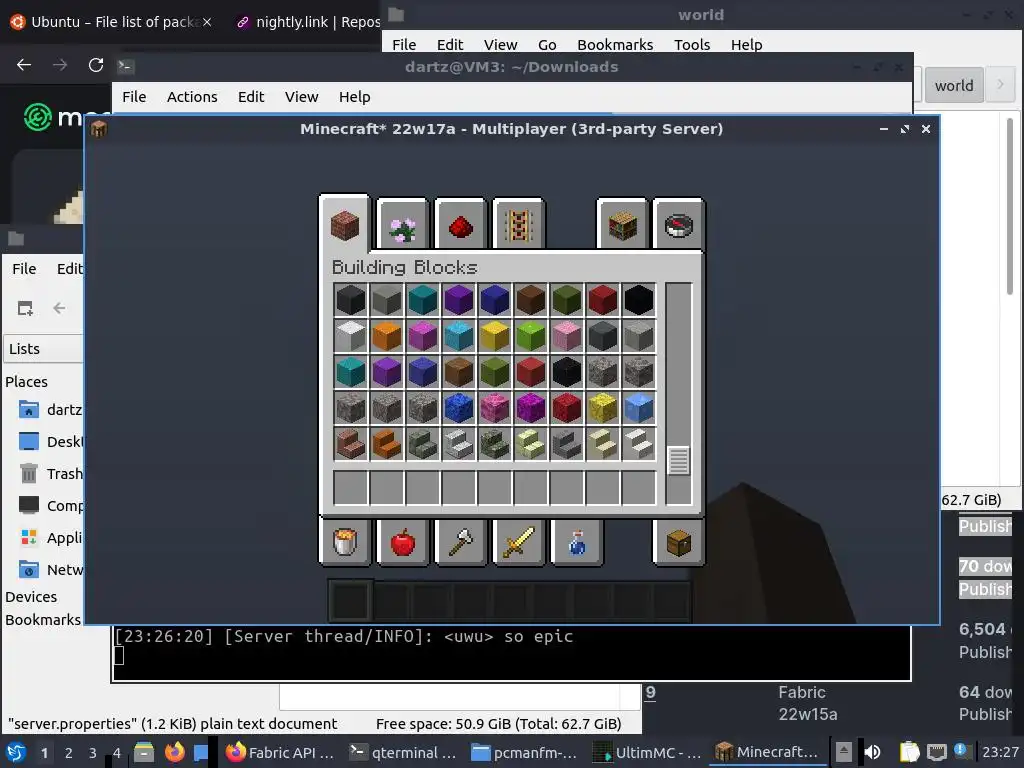Pick the blue tube coral block
Image resolution: width=1024 pixels, height=768 pixels.
pos(458,408)
